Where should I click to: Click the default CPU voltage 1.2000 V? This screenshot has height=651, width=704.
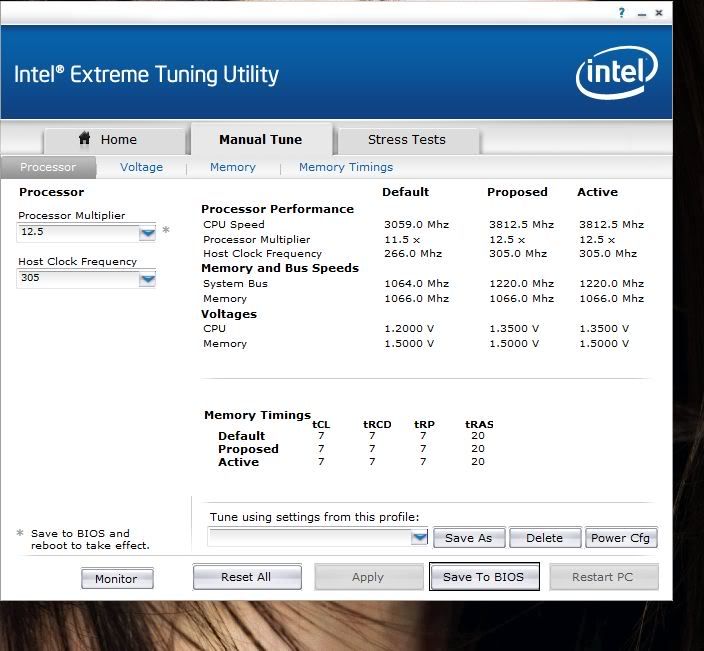click(x=409, y=329)
